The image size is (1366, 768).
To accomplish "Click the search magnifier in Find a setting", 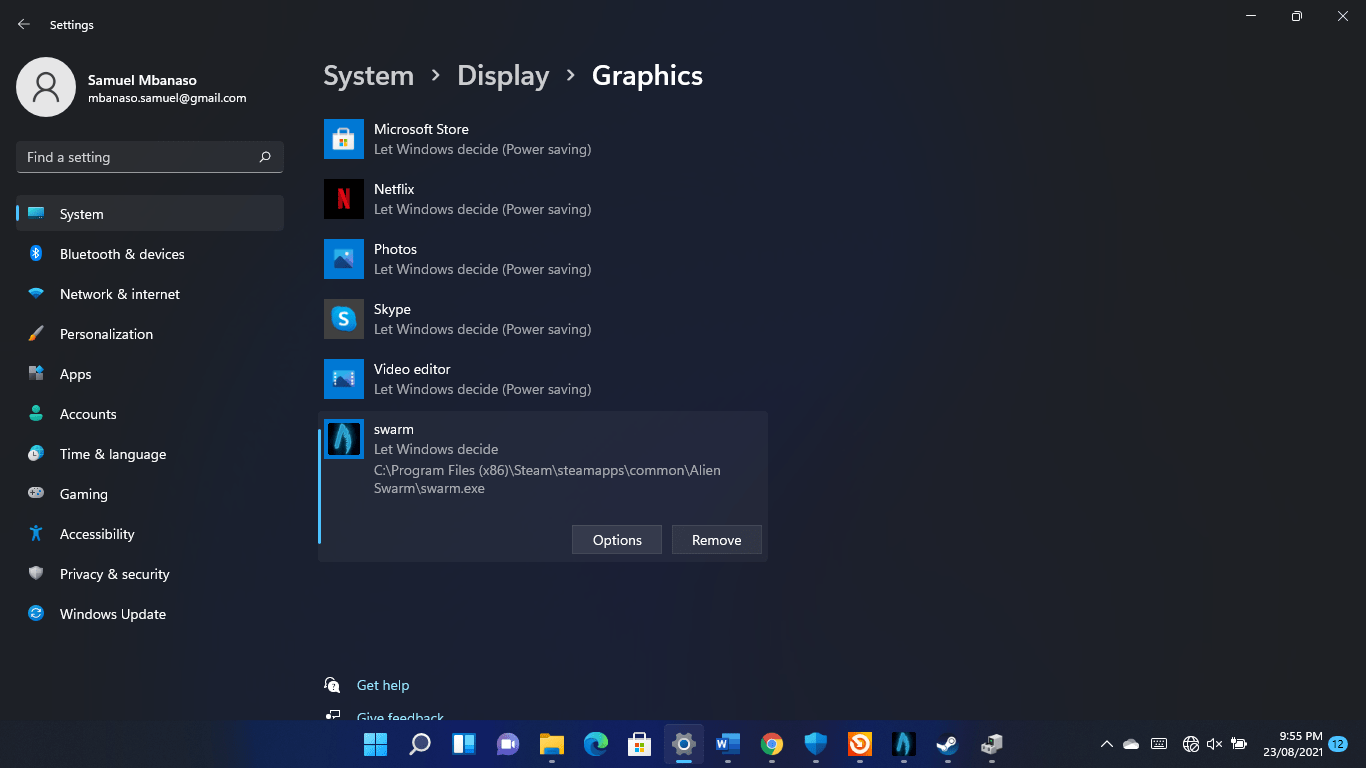I will pyautogui.click(x=265, y=157).
